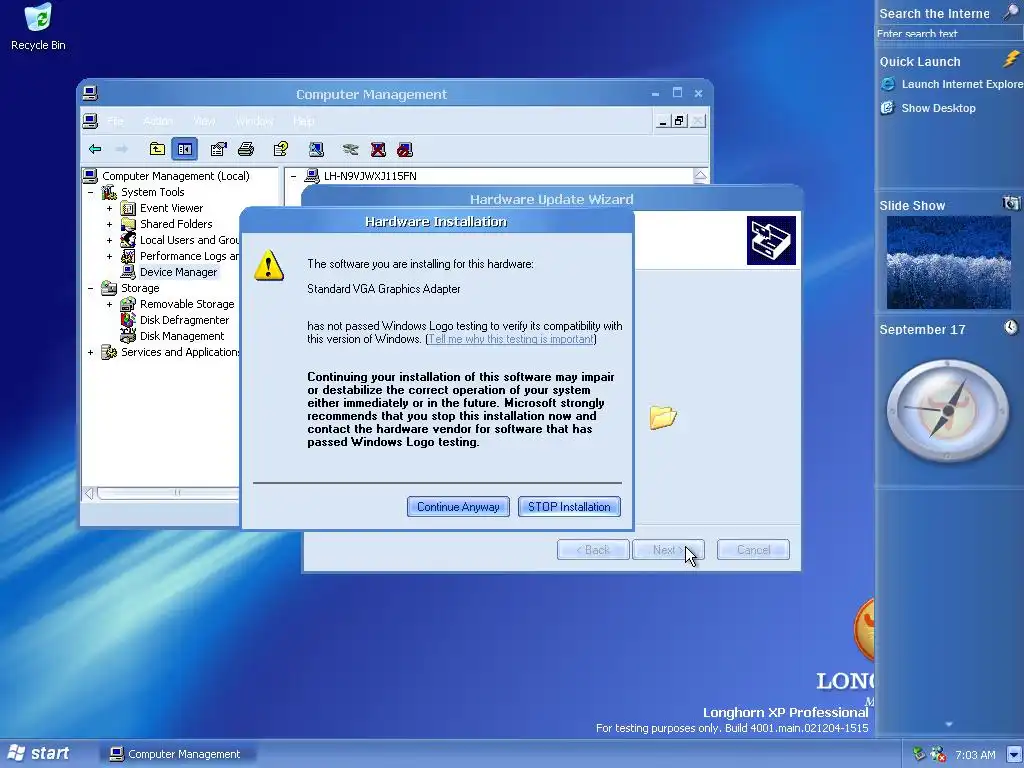The width and height of the screenshot is (1024, 768).
Task: Toggle the Show/Hide Console Tree toolbar button
Action: click(185, 150)
